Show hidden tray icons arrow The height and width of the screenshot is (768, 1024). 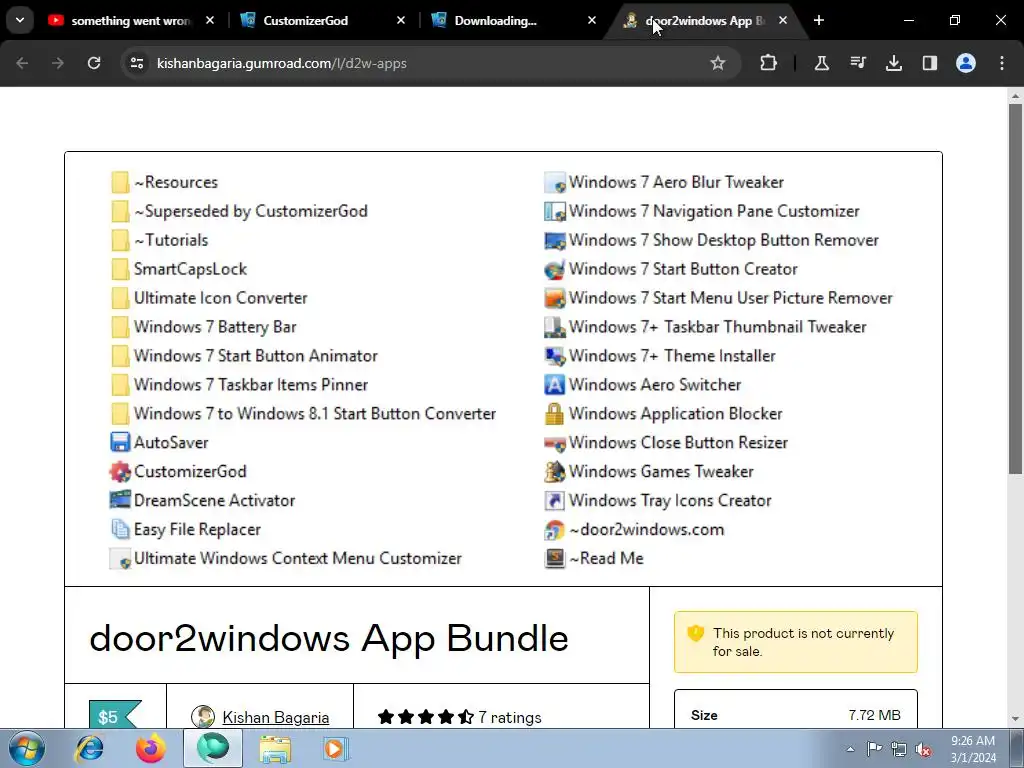point(850,749)
